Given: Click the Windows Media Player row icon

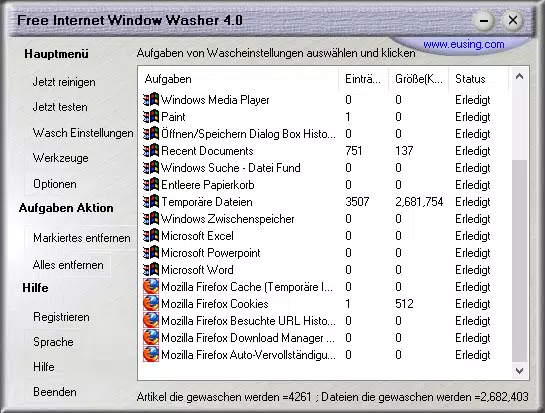Looking at the screenshot, I should click(151, 100).
